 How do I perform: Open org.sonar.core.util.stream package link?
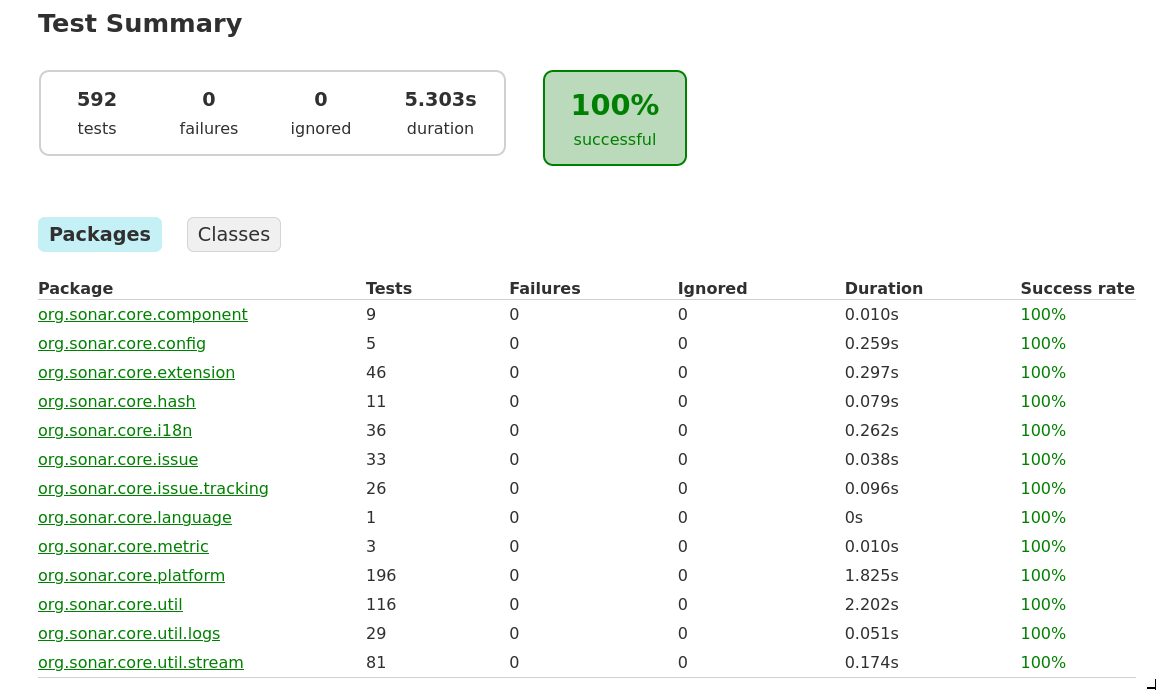pyautogui.click(x=140, y=662)
